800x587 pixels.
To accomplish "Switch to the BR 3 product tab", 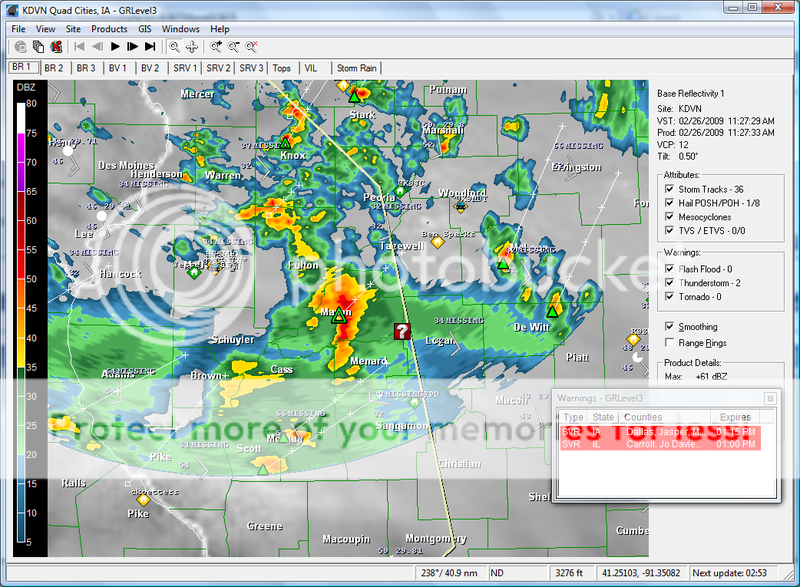I will pos(86,68).
